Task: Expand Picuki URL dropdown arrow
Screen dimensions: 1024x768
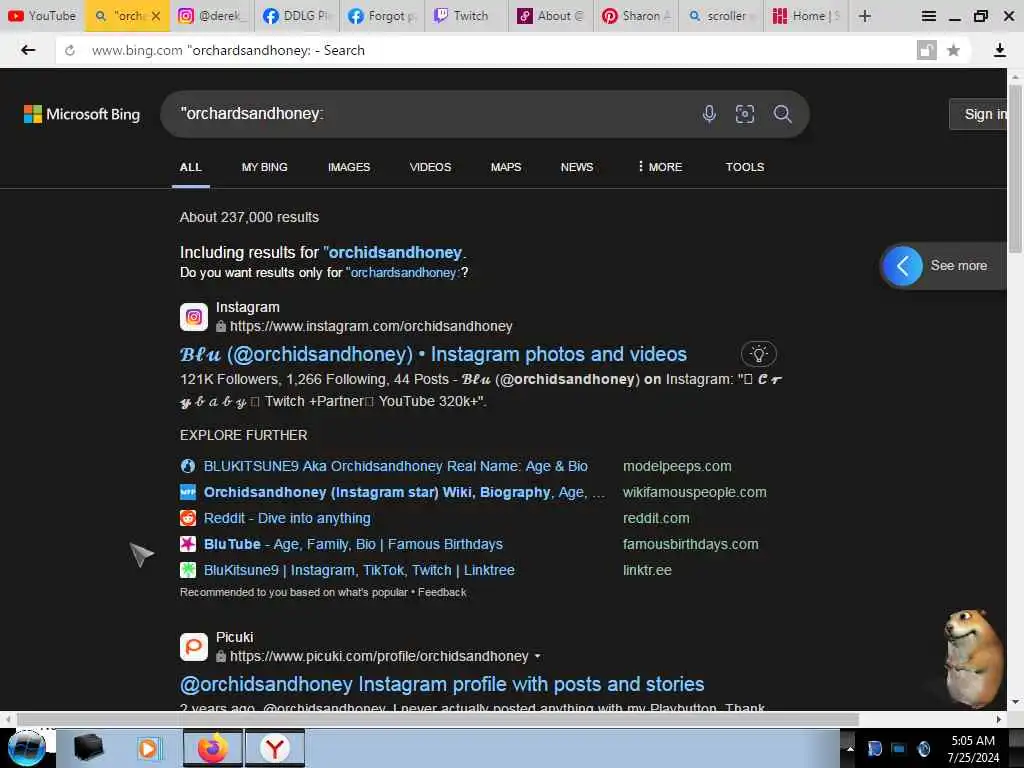Action: click(x=537, y=656)
